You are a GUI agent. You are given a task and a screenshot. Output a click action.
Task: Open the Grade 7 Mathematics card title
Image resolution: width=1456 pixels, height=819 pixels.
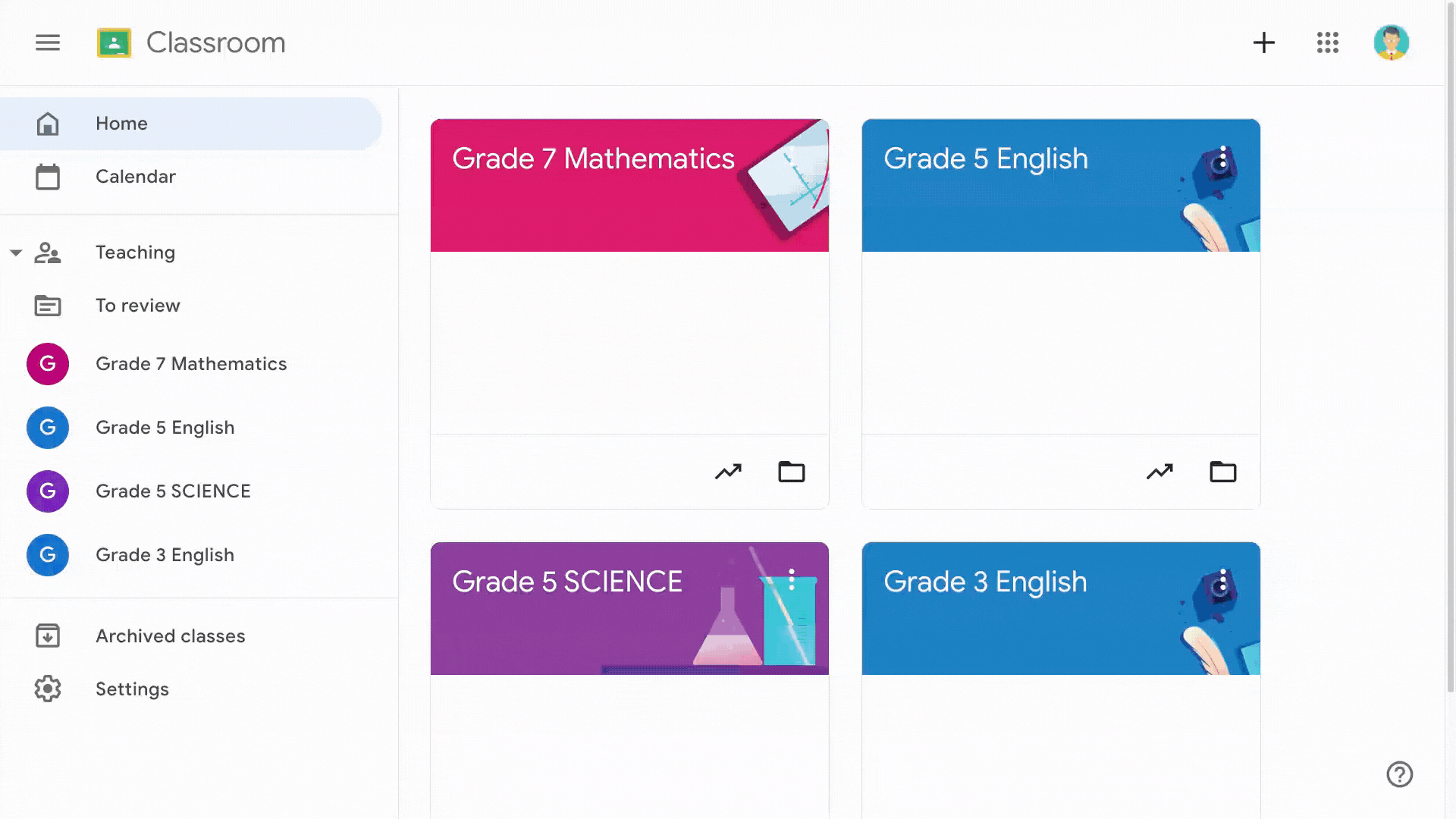pyautogui.click(x=593, y=158)
